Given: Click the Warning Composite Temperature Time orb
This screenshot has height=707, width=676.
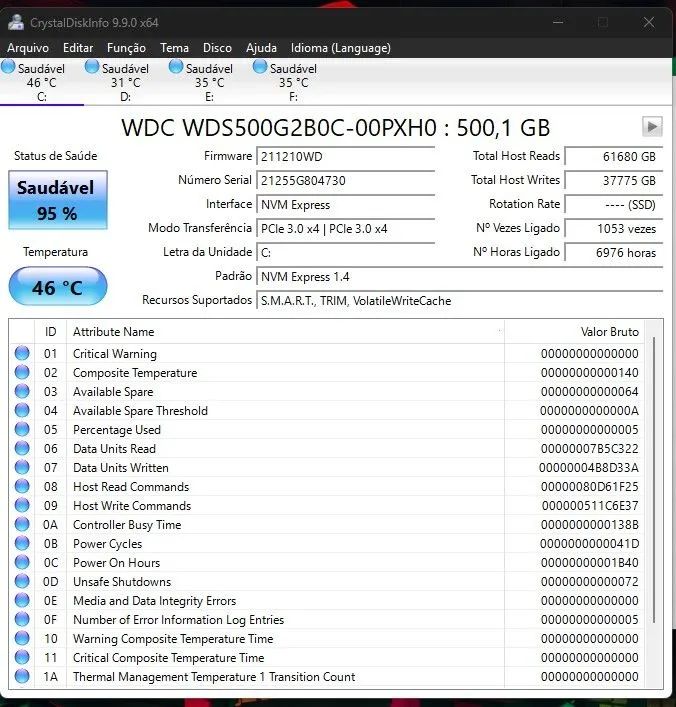Looking at the screenshot, I should pos(22,638).
